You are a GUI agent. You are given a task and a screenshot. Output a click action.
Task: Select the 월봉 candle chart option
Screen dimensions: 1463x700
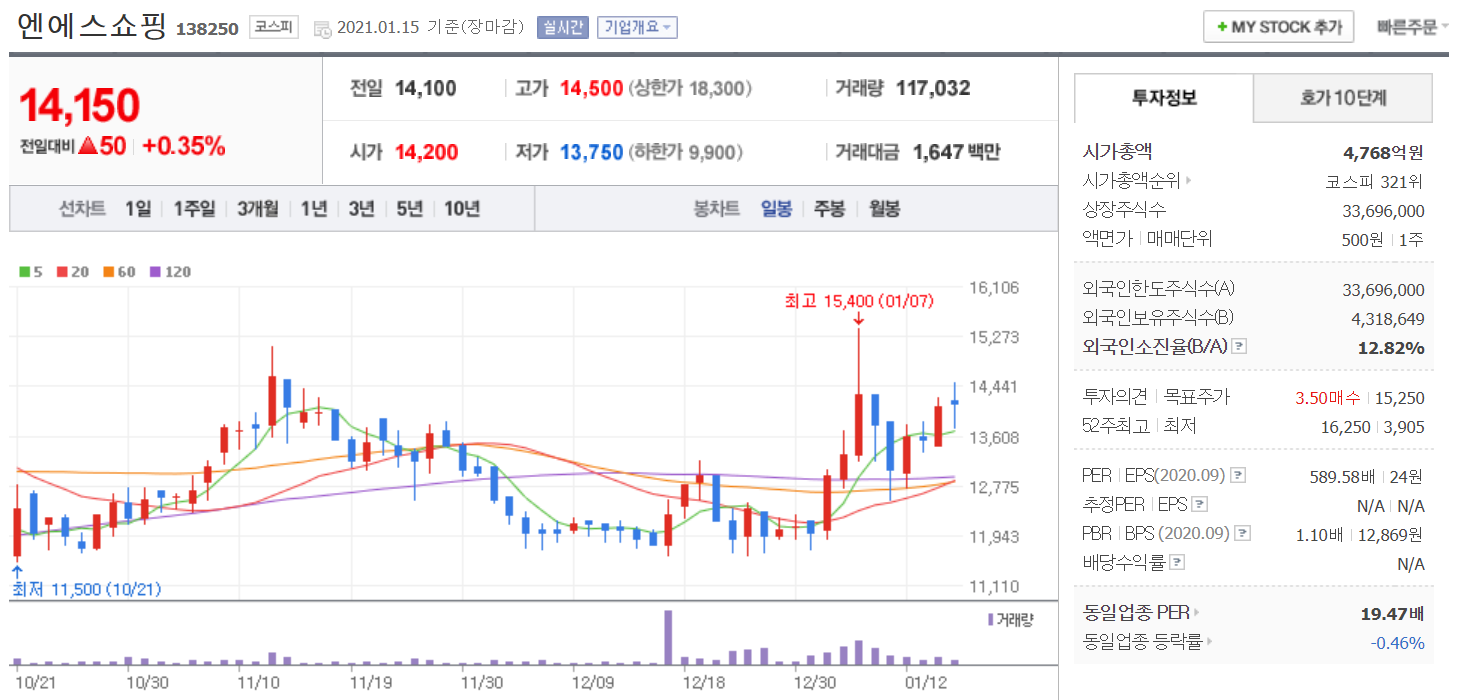(883, 208)
